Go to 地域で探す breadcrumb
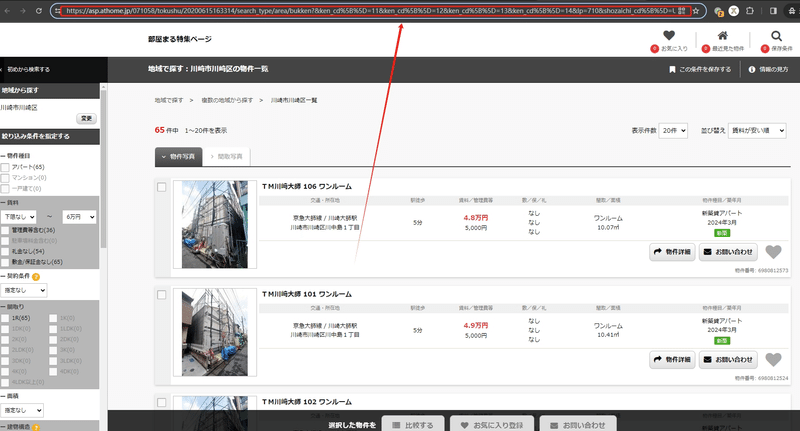 click(169, 100)
